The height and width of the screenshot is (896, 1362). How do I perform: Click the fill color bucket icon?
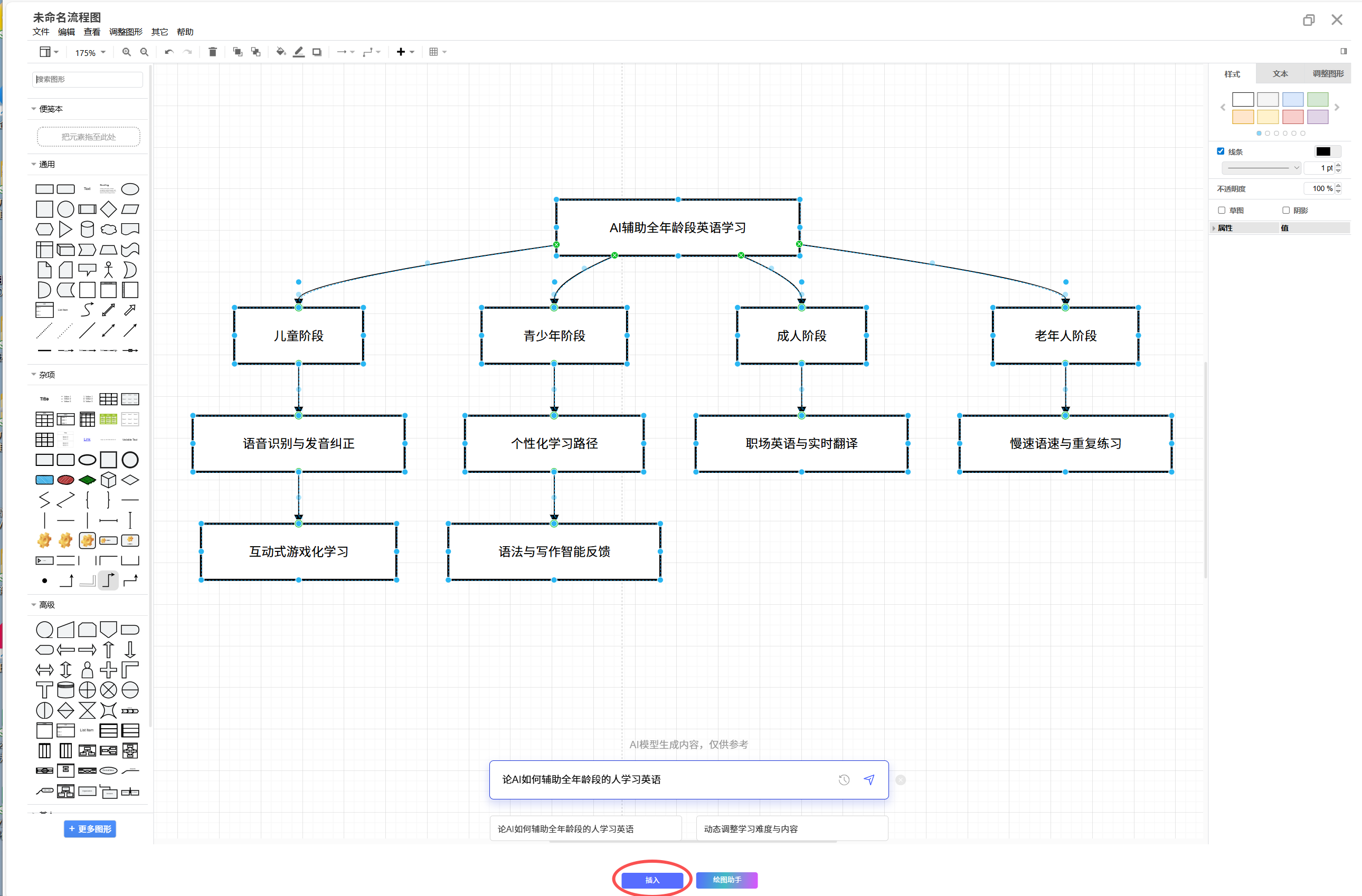(280, 52)
